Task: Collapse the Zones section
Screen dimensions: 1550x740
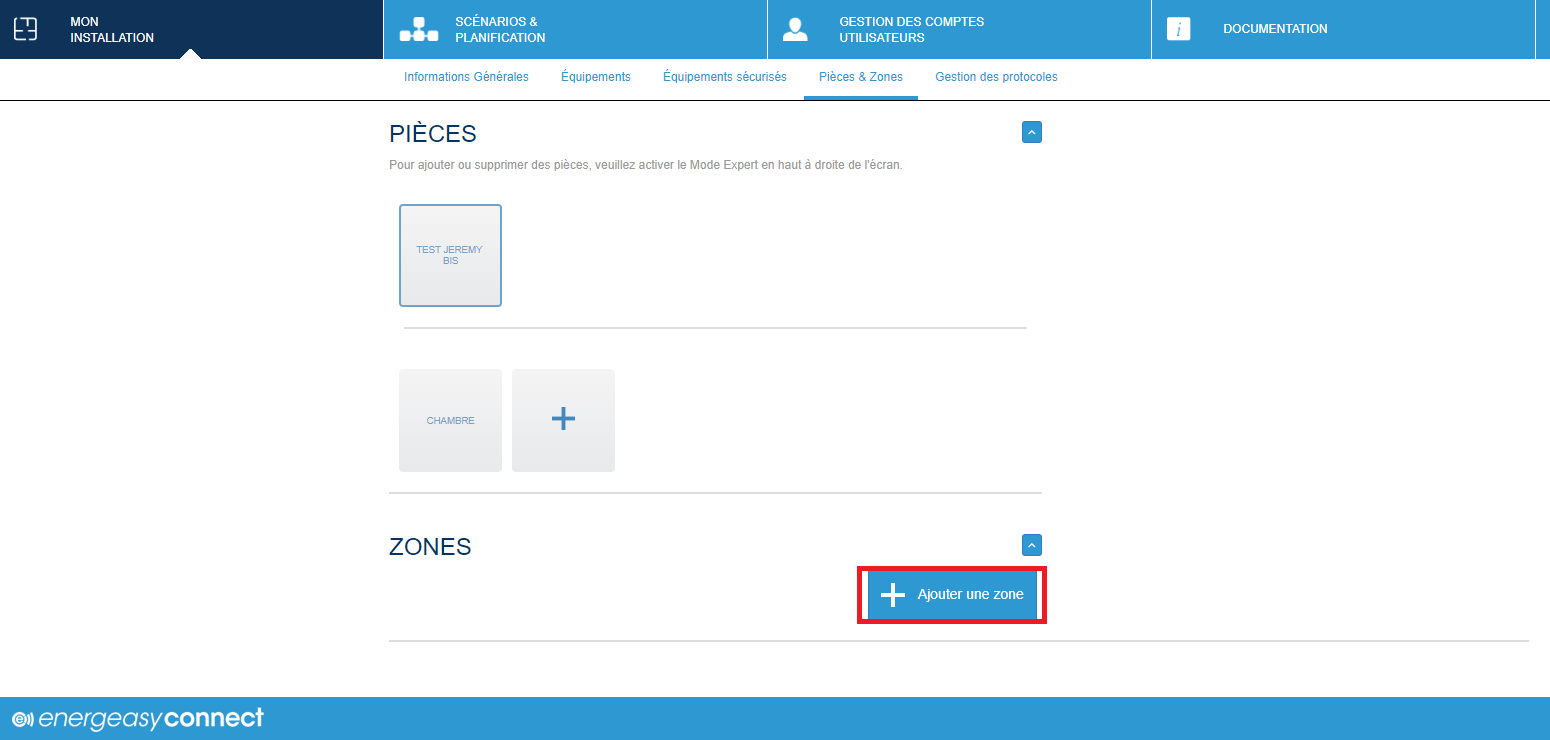Action: pos(1032,545)
